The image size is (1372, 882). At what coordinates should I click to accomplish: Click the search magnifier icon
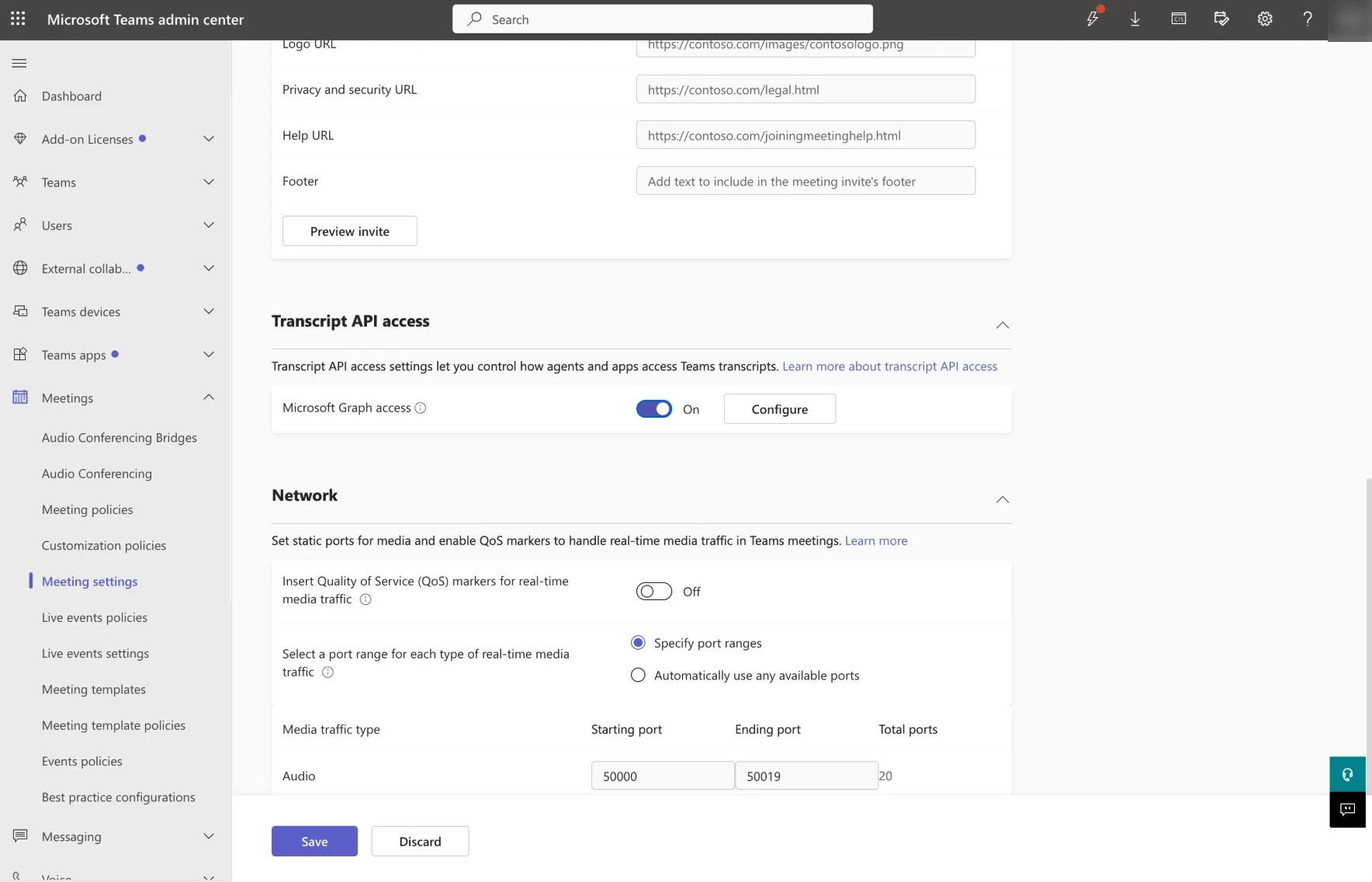pos(474,19)
